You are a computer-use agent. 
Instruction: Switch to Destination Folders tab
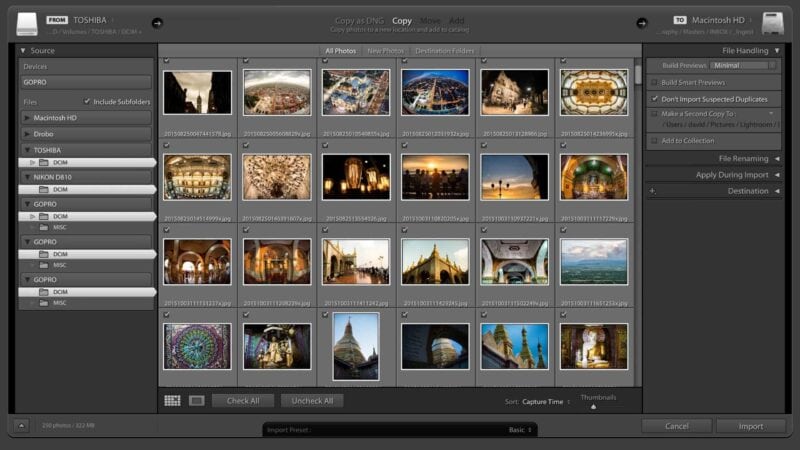pos(444,51)
